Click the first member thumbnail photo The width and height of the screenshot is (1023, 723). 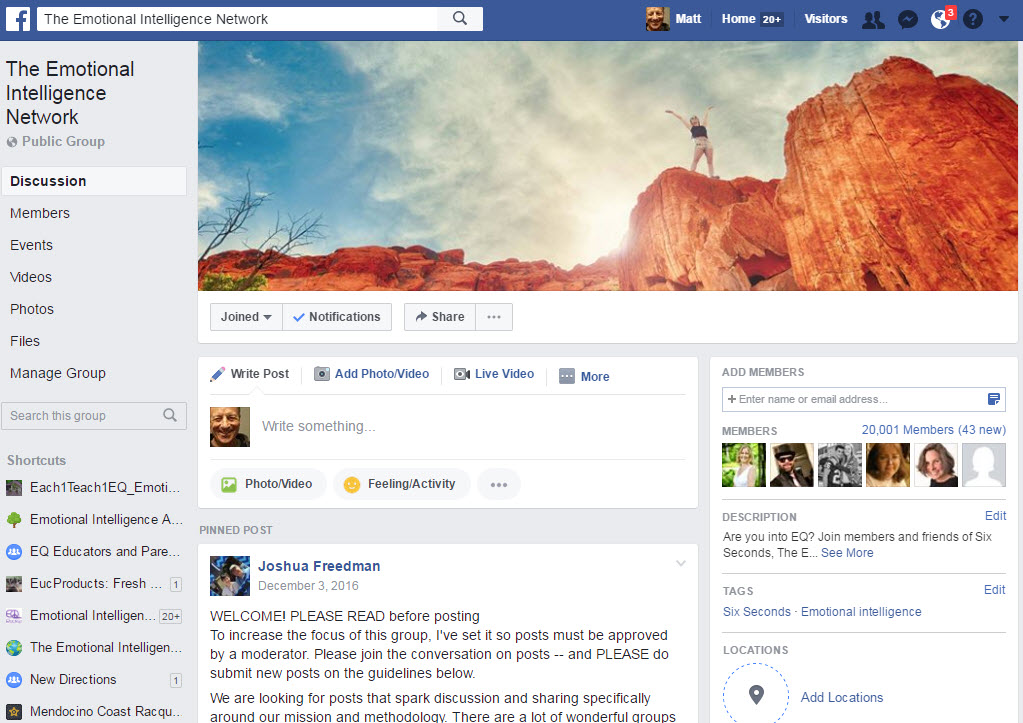coord(743,465)
